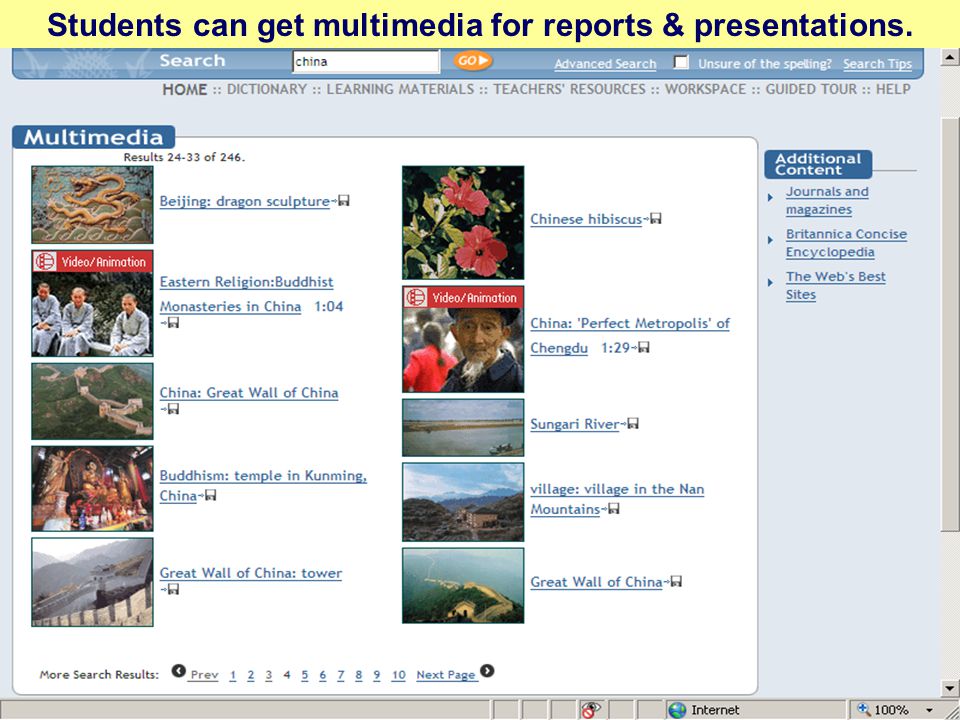Click the dragon sculpture thumbnail
Image resolution: width=960 pixels, height=720 pixels.
tap(92, 204)
